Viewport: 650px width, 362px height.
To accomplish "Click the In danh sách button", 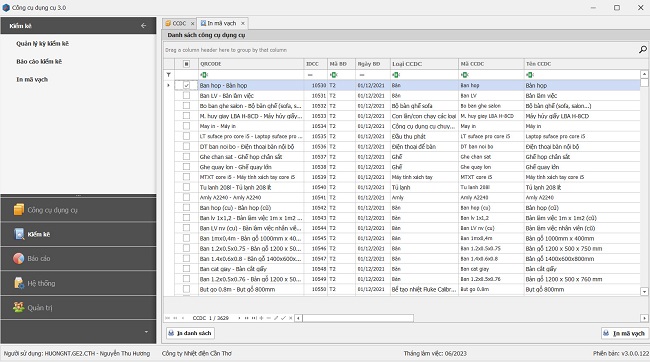I will point(190,333).
